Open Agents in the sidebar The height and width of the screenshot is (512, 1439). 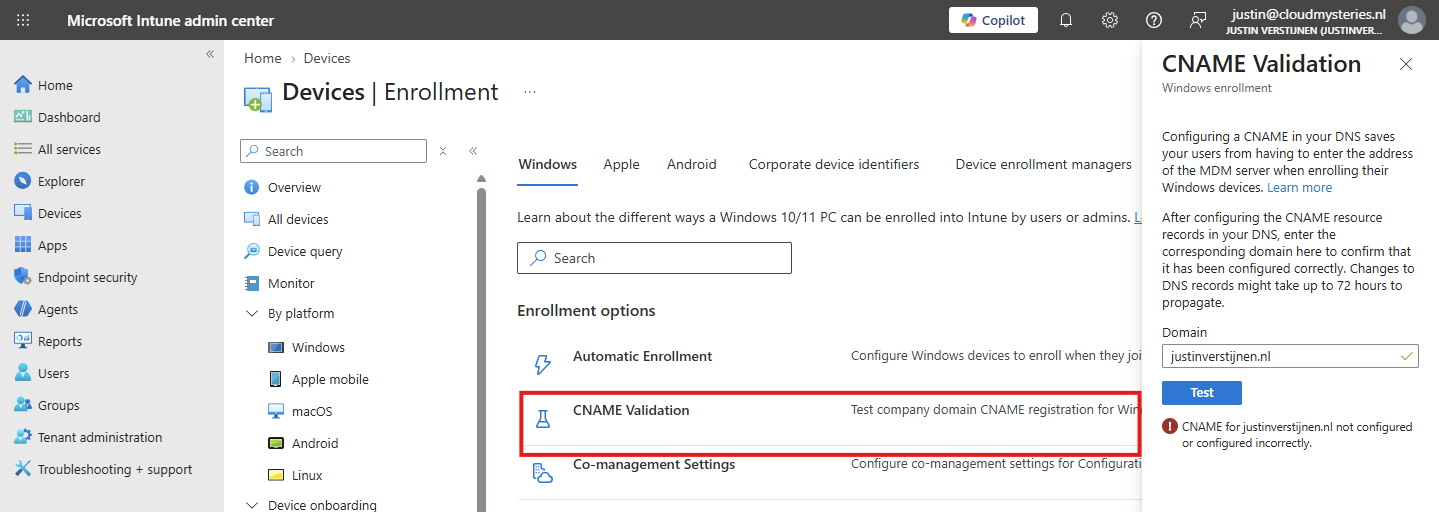[58, 309]
